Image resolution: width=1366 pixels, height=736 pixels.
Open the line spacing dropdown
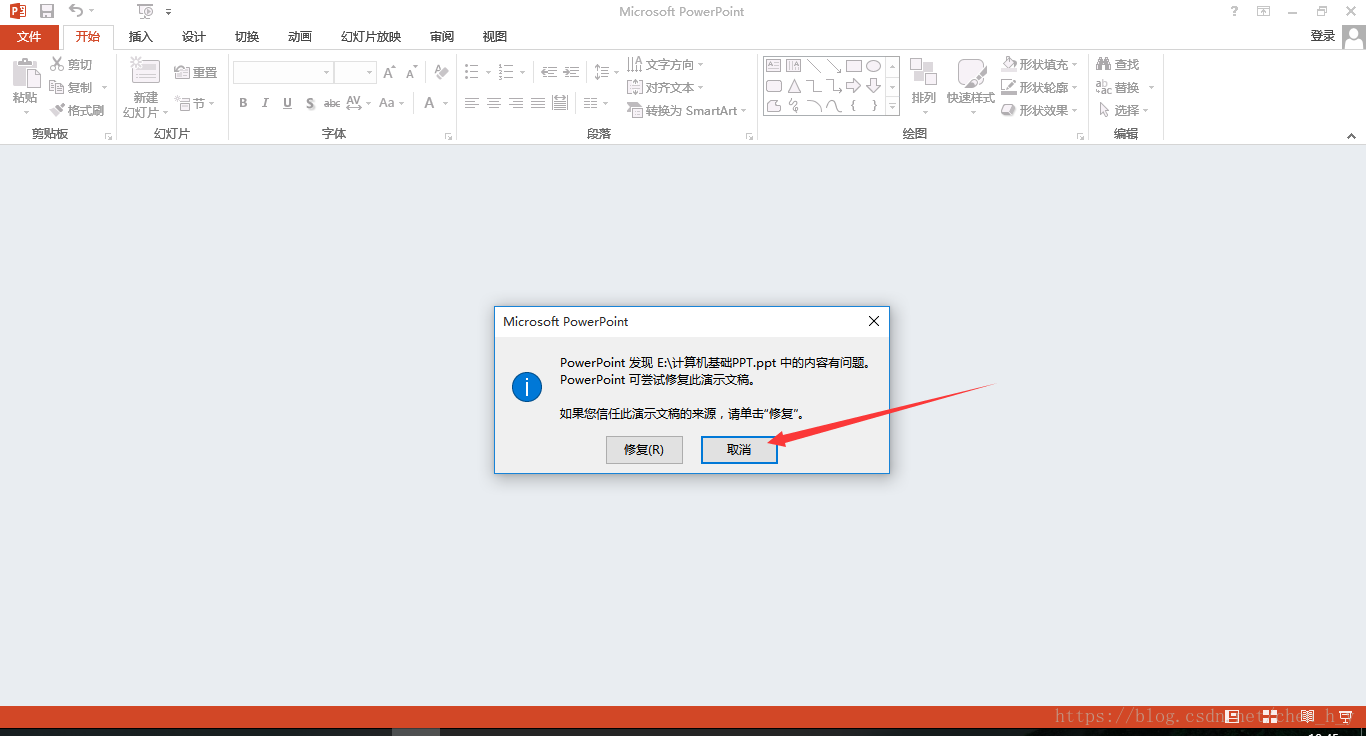(606, 72)
